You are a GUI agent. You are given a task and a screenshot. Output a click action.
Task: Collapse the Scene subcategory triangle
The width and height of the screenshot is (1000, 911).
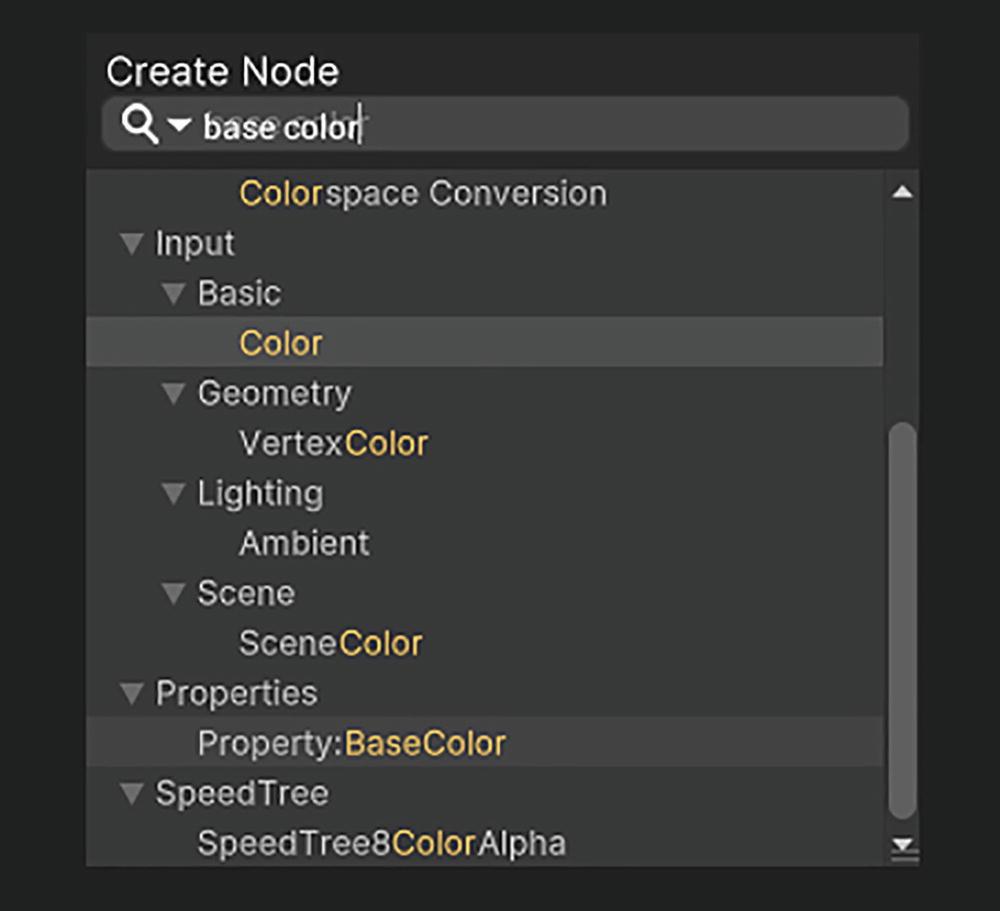pos(173,593)
